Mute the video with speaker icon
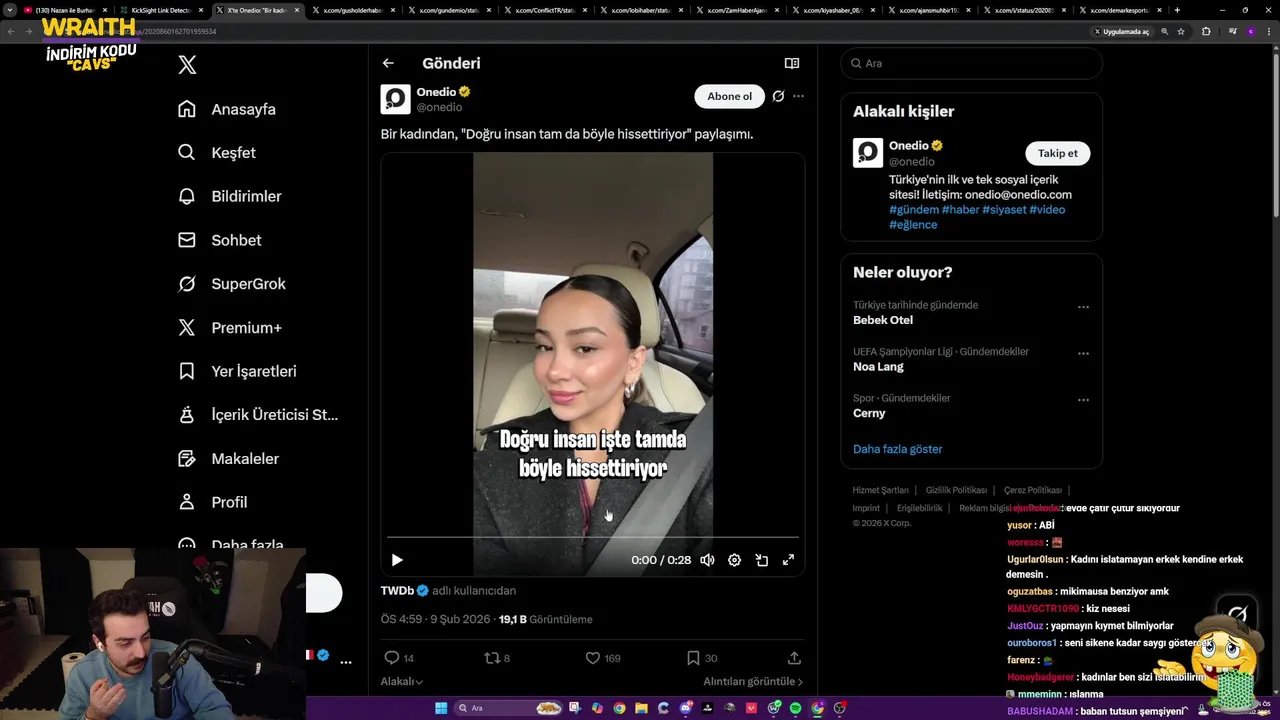This screenshot has height=720, width=1280. (x=707, y=560)
